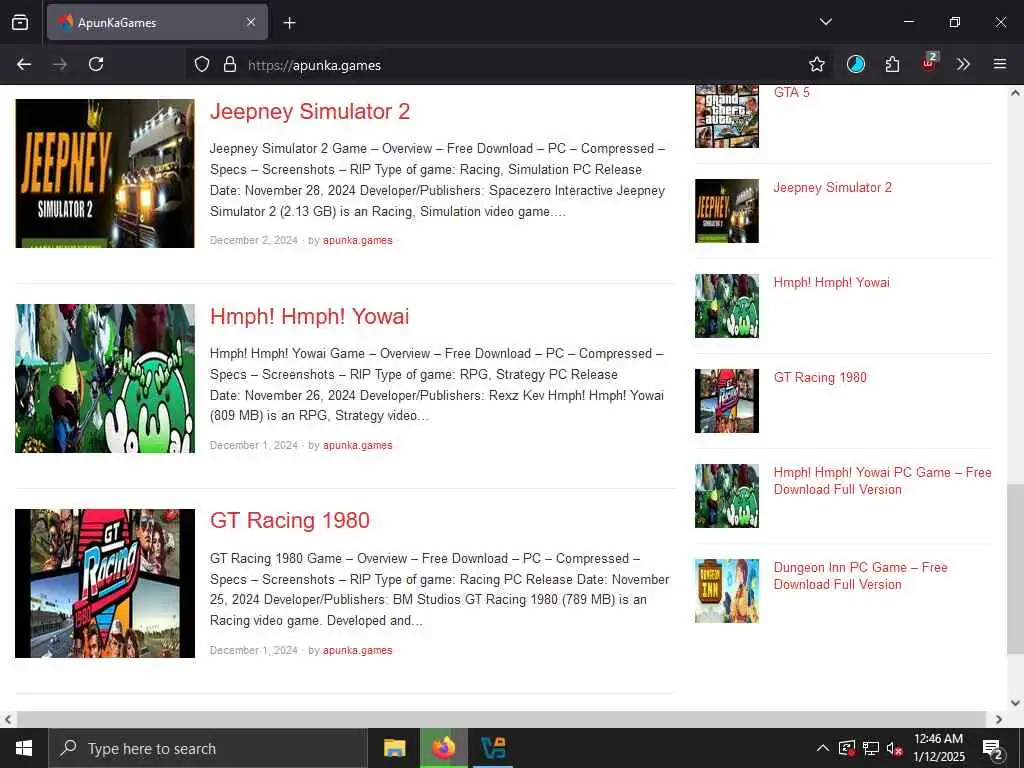Screen dimensions: 1024x768
Task: Click the Dungeon Inn sidebar thumbnail
Action: (727, 591)
